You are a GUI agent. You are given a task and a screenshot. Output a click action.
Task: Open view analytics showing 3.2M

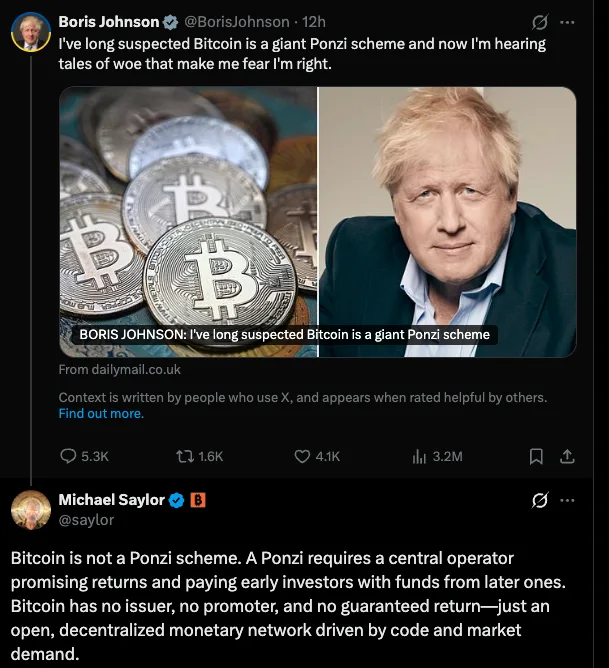(x=420, y=456)
